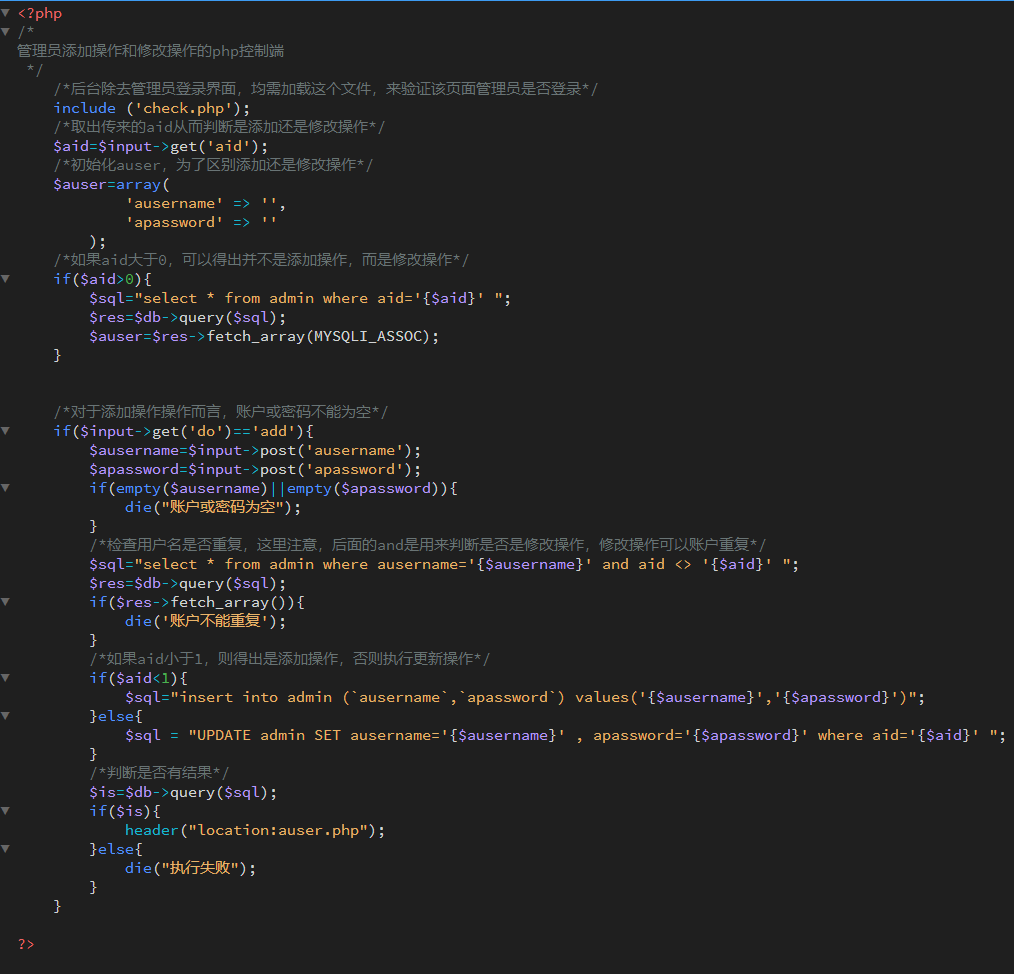The width and height of the screenshot is (1014, 974).
Task: Click the insert into admin SQL line
Action: (525, 697)
